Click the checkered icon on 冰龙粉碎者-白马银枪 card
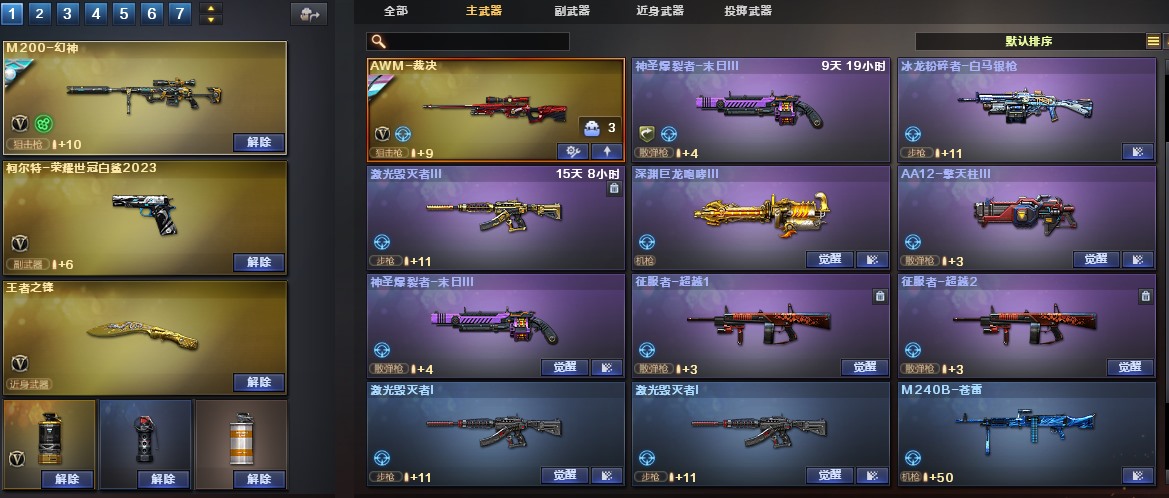Screen dimensions: 1169x498 [1138, 151]
